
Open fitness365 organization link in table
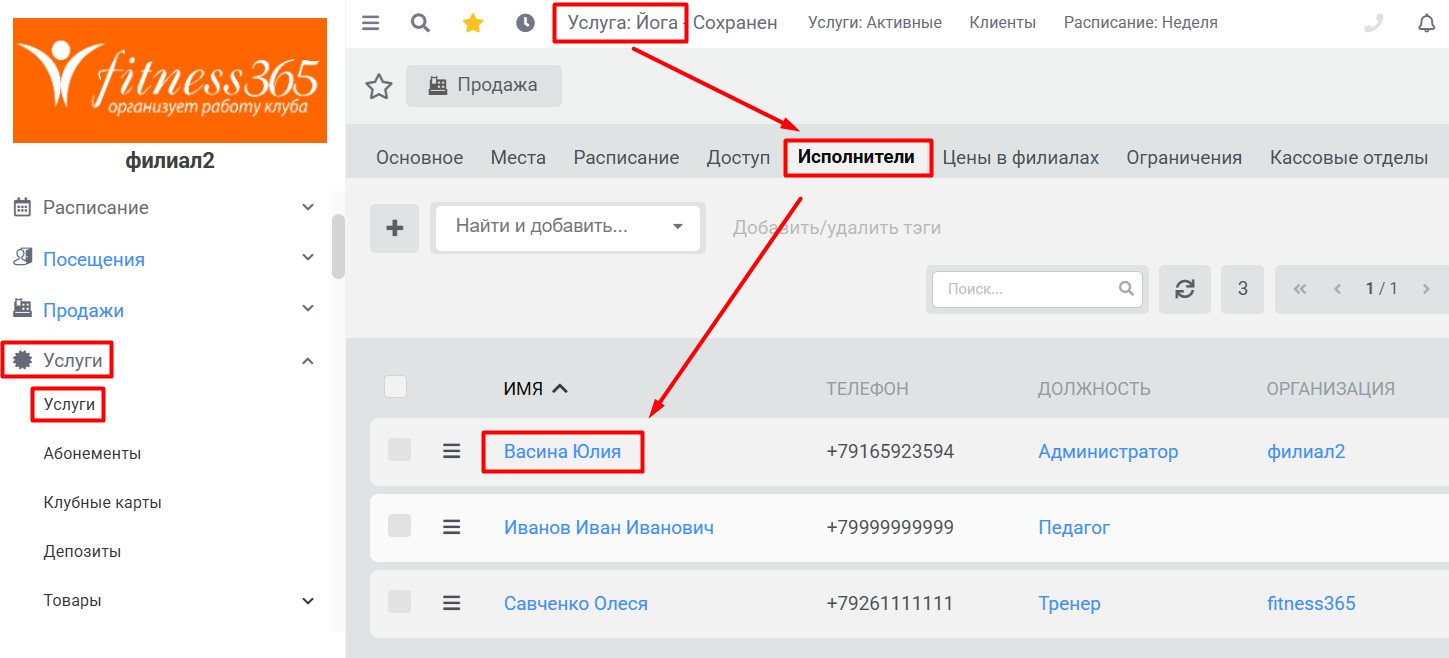tap(1311, 603)
